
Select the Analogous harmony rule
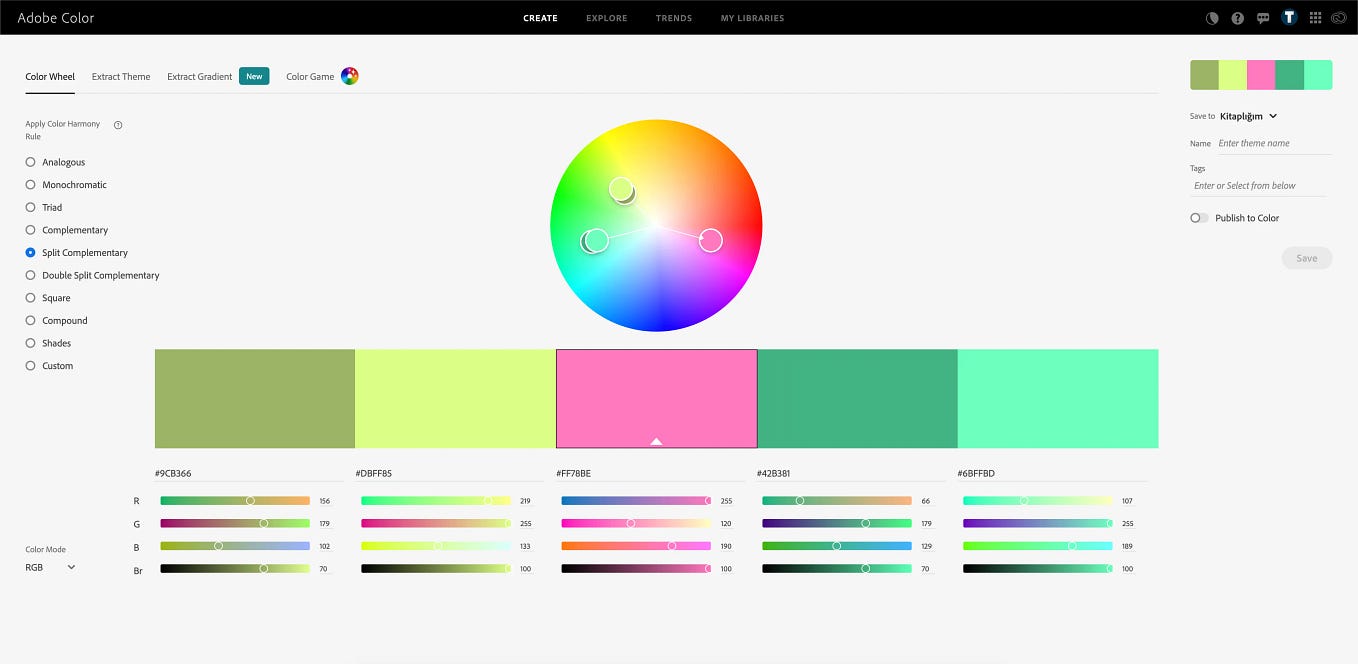point(30,162)
